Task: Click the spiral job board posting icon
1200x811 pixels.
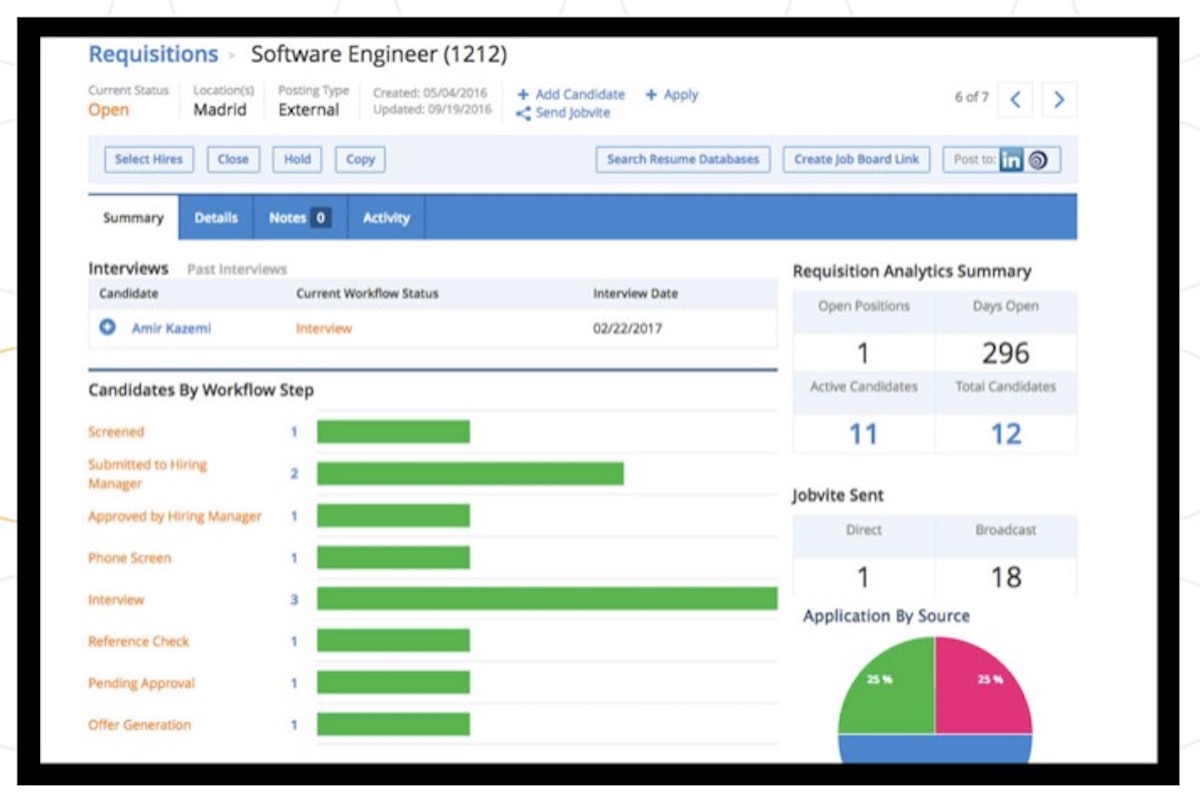Action: [x=1040, y=158]
